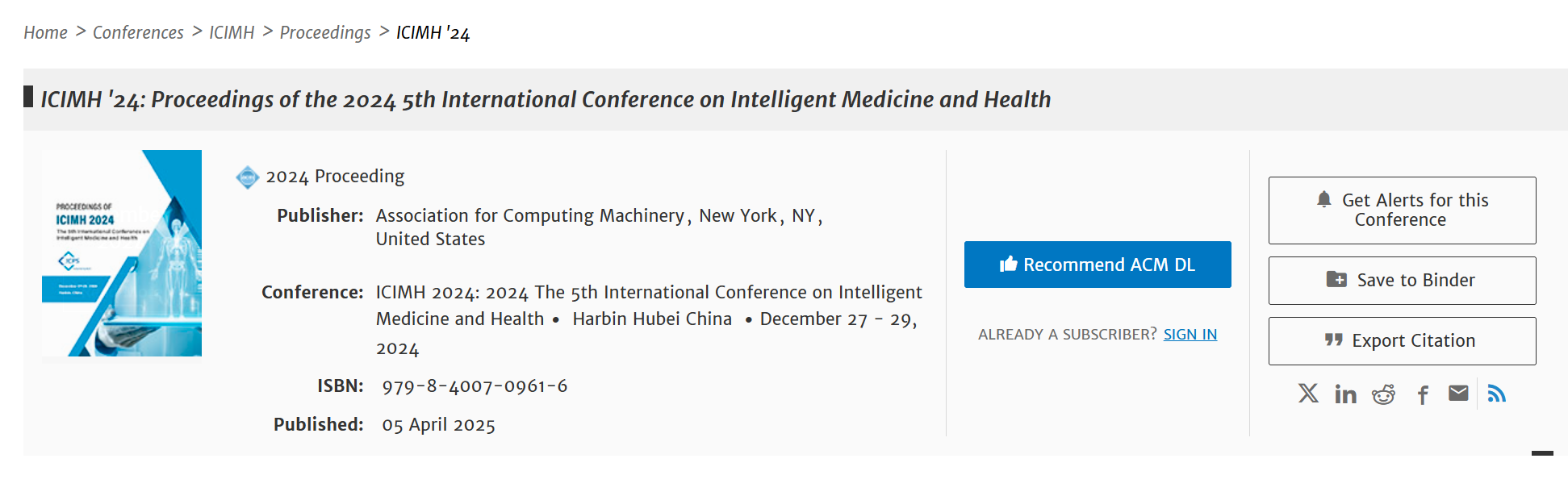The height and width of the screenshot is (496, 1568).
Task: Share by email envelope icon
Action: point(1458,393)
